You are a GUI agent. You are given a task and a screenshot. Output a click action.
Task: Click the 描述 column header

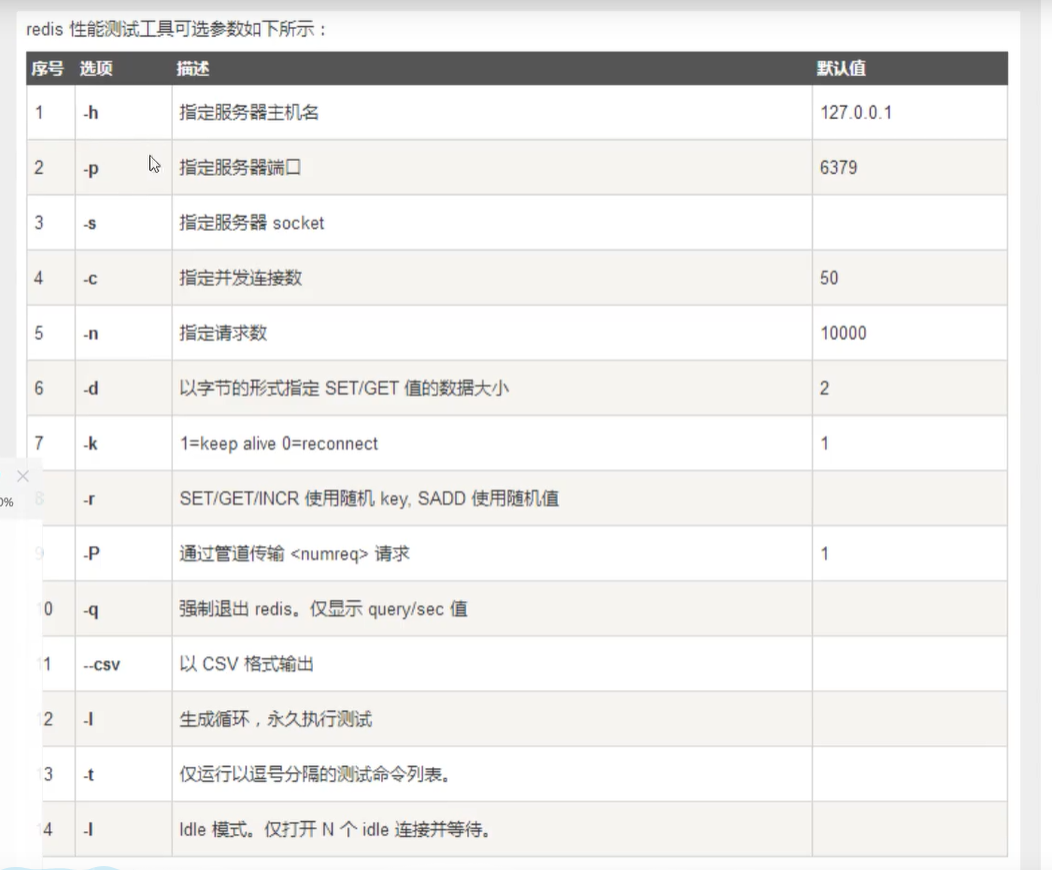pyautogui.click(x=193, y=68)
